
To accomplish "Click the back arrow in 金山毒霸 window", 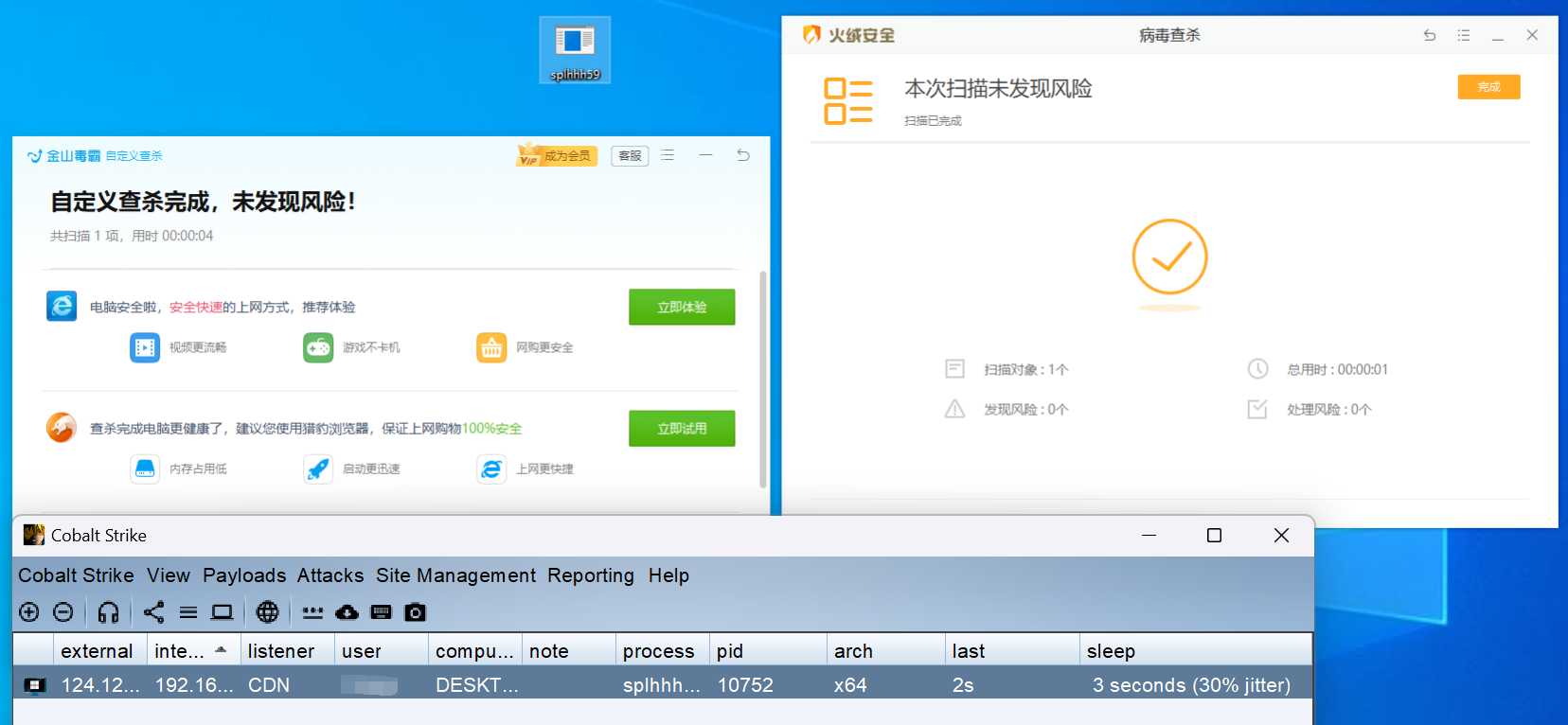I will coord(743,155).
